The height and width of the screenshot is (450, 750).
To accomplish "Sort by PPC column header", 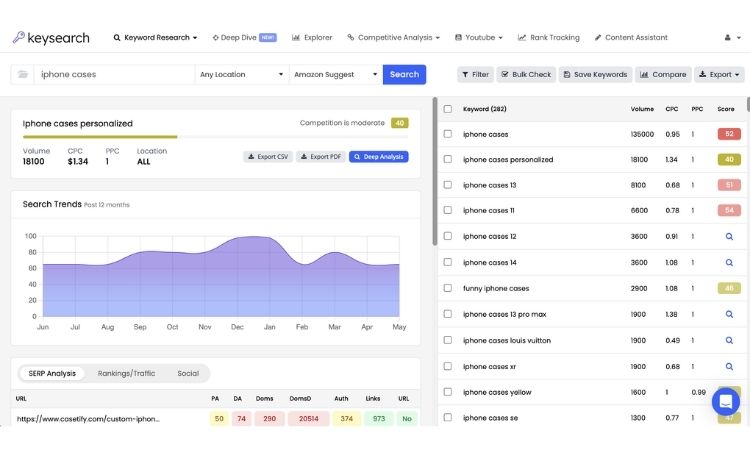I will pos(697,109).
